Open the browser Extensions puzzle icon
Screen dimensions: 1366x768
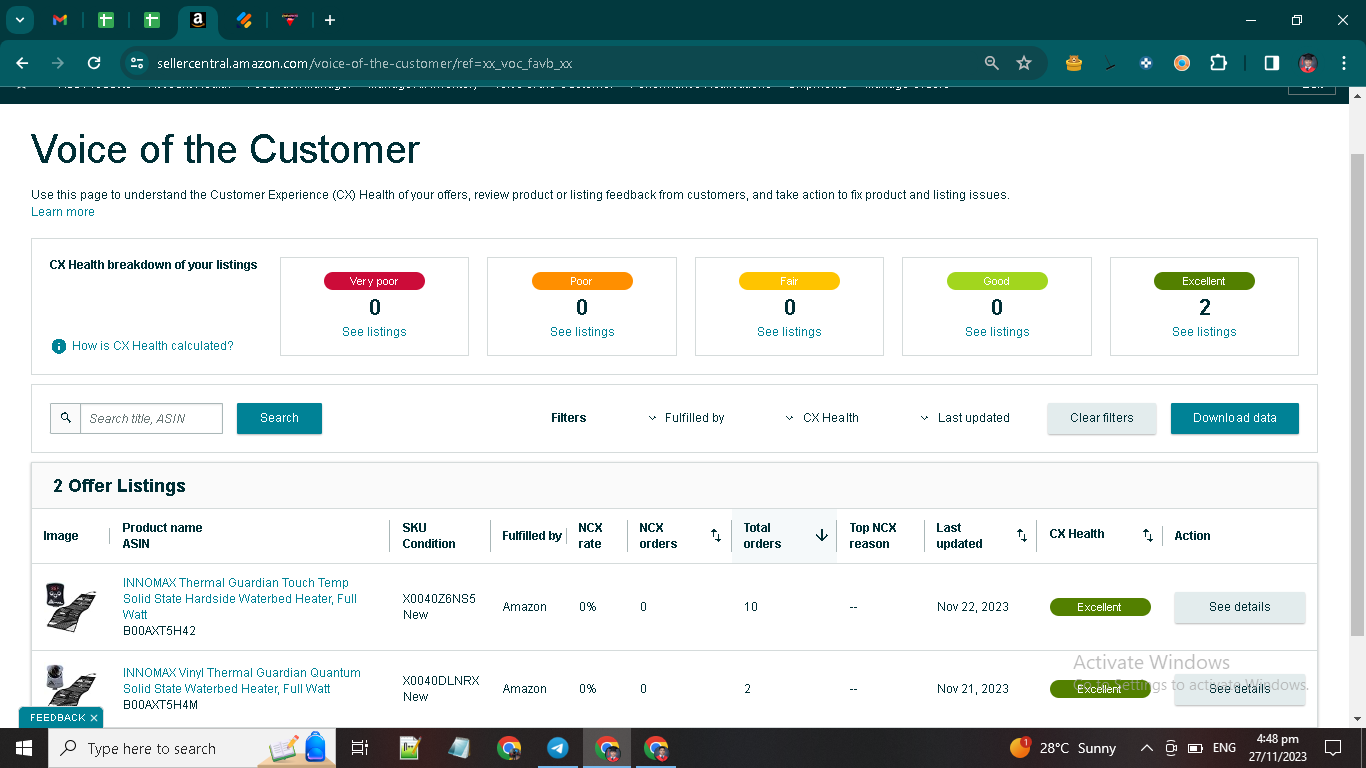click(x=1218, y=63)
